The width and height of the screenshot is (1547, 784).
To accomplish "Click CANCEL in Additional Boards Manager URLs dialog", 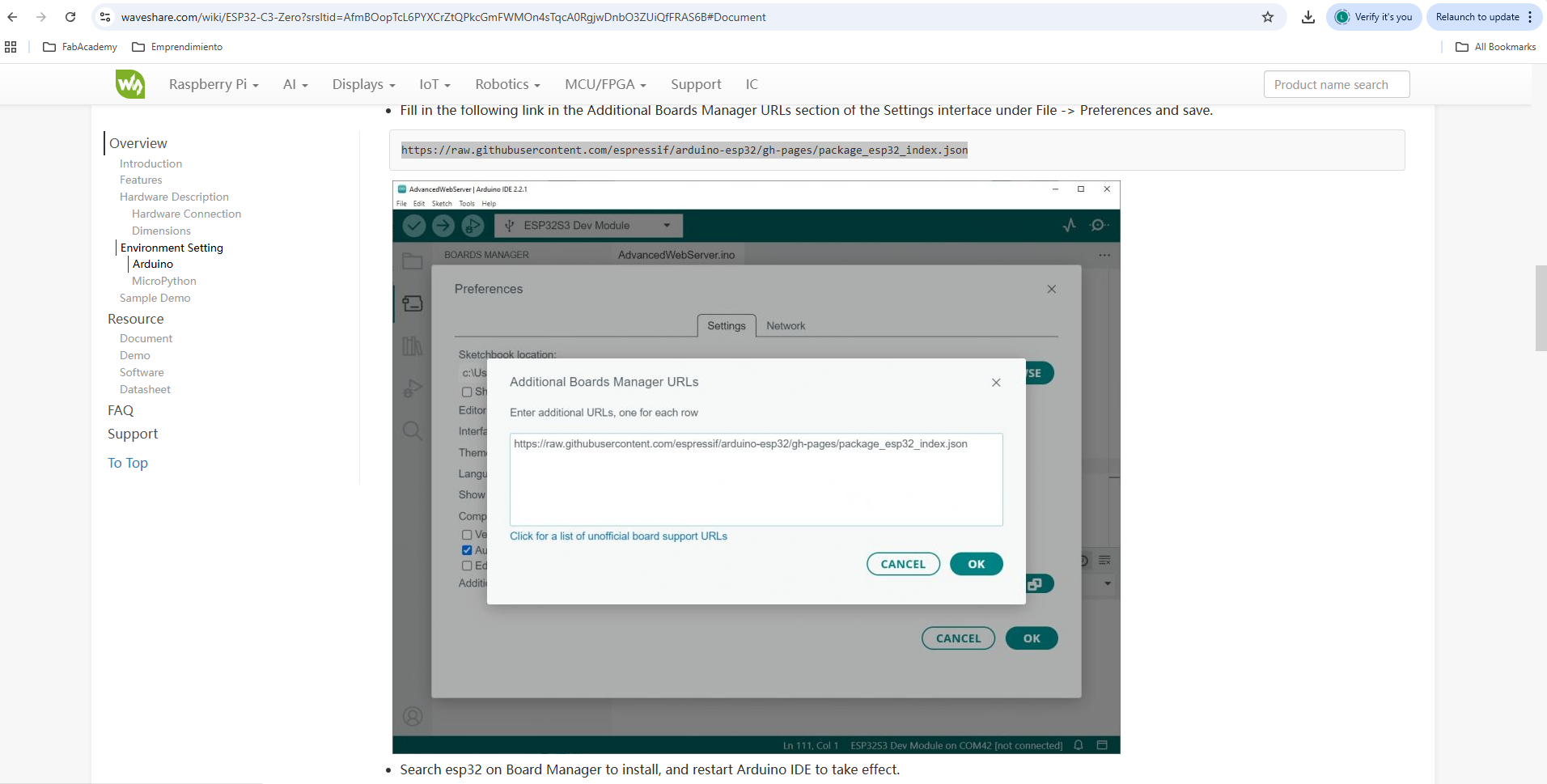I will pyautogui.click(x=903, y=564).
